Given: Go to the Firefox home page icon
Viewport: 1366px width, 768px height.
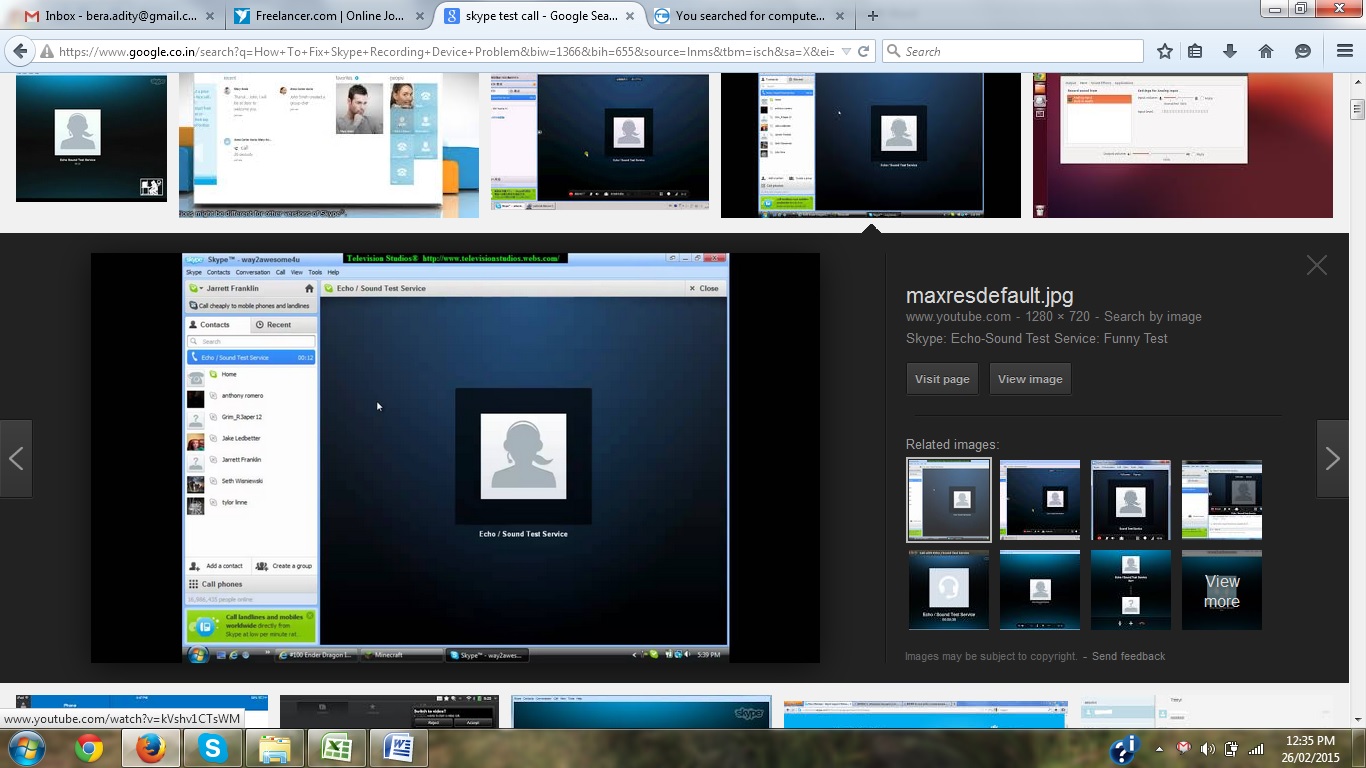Looking at the screenshot, I should 1266,51.
